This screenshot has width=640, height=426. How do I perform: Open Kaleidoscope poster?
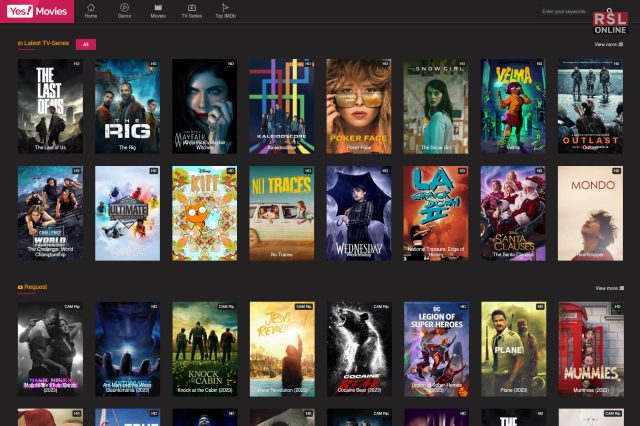coord(282,106)
